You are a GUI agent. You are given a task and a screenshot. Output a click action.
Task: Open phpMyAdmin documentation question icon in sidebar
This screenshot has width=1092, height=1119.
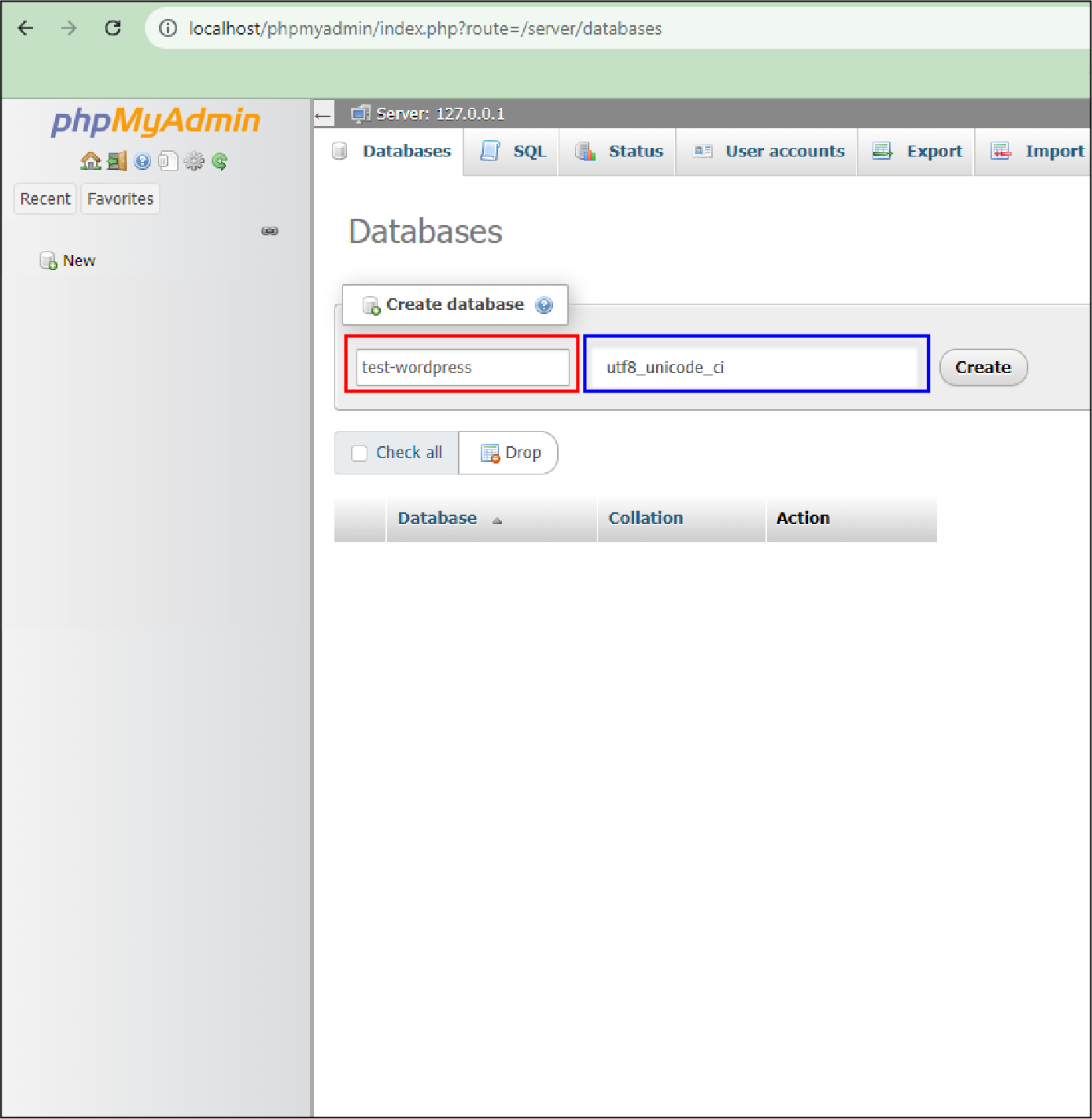coord(142,161)
